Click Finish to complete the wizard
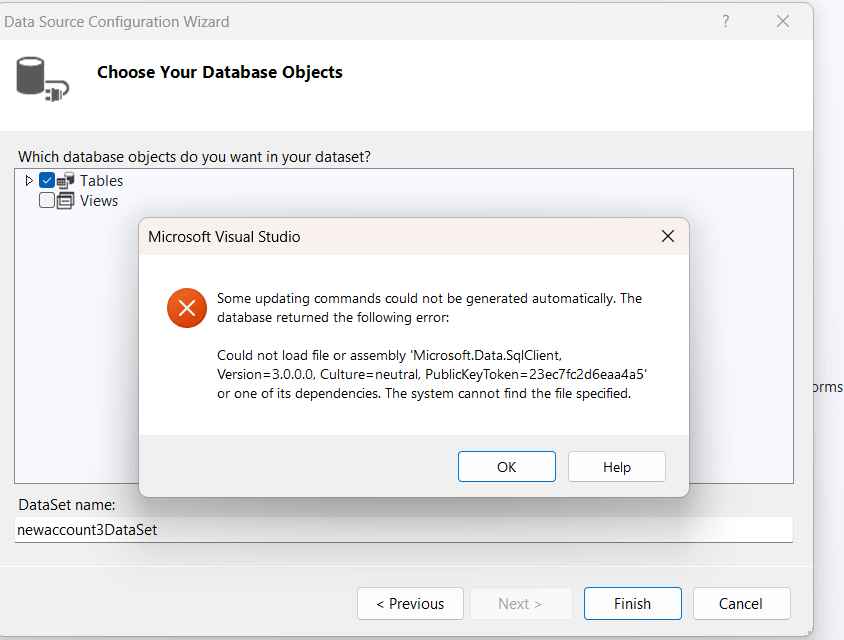This screenshot has height=640, width=844. (x=632, y=603)
